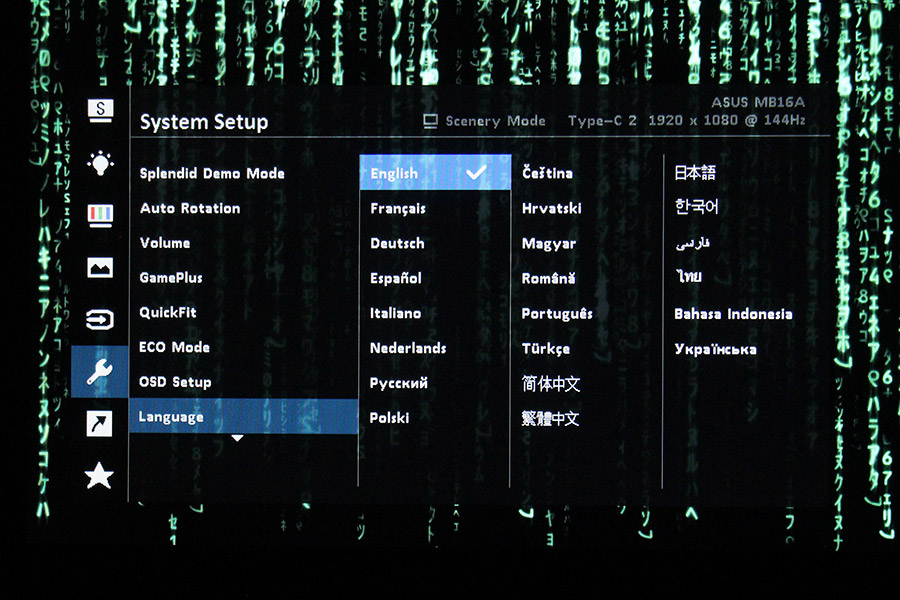Viewport: 900px width, 600px height.
Task: Open the Input Select icon
Action: (x=100, y=319)
